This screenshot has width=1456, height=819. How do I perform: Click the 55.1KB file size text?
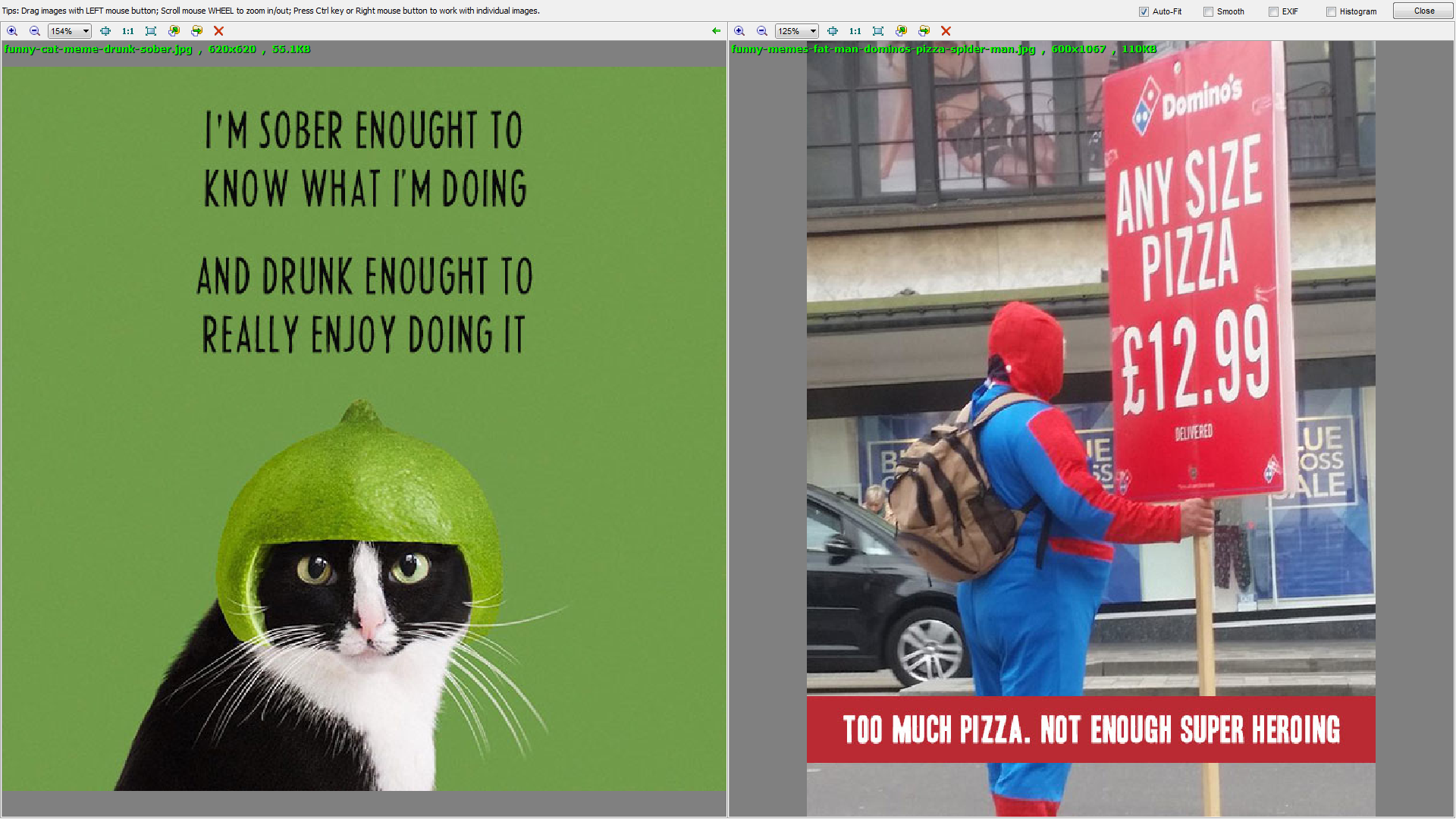[x=291, y=49]
